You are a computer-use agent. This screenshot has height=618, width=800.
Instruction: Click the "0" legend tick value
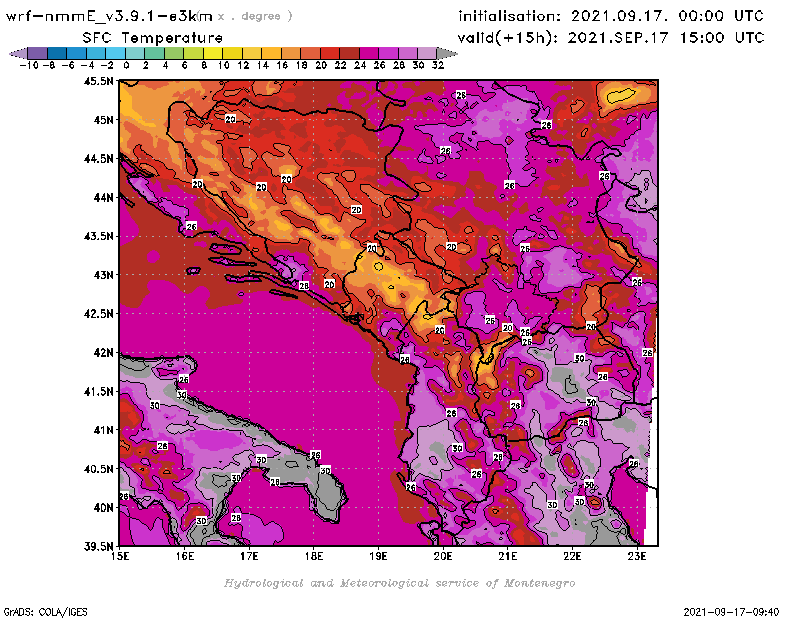[x=126, y=66]
